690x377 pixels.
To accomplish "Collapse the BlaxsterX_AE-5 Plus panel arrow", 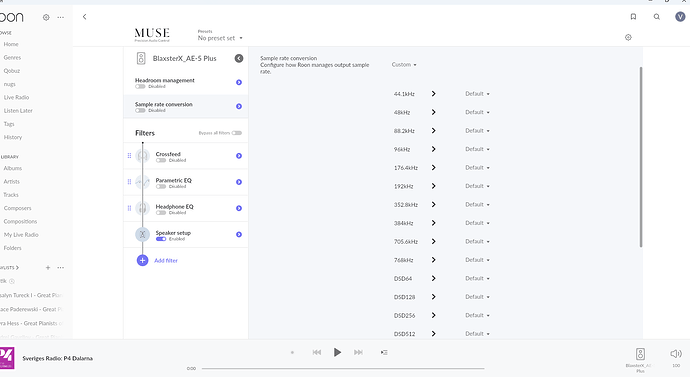I will coord(239,58).
